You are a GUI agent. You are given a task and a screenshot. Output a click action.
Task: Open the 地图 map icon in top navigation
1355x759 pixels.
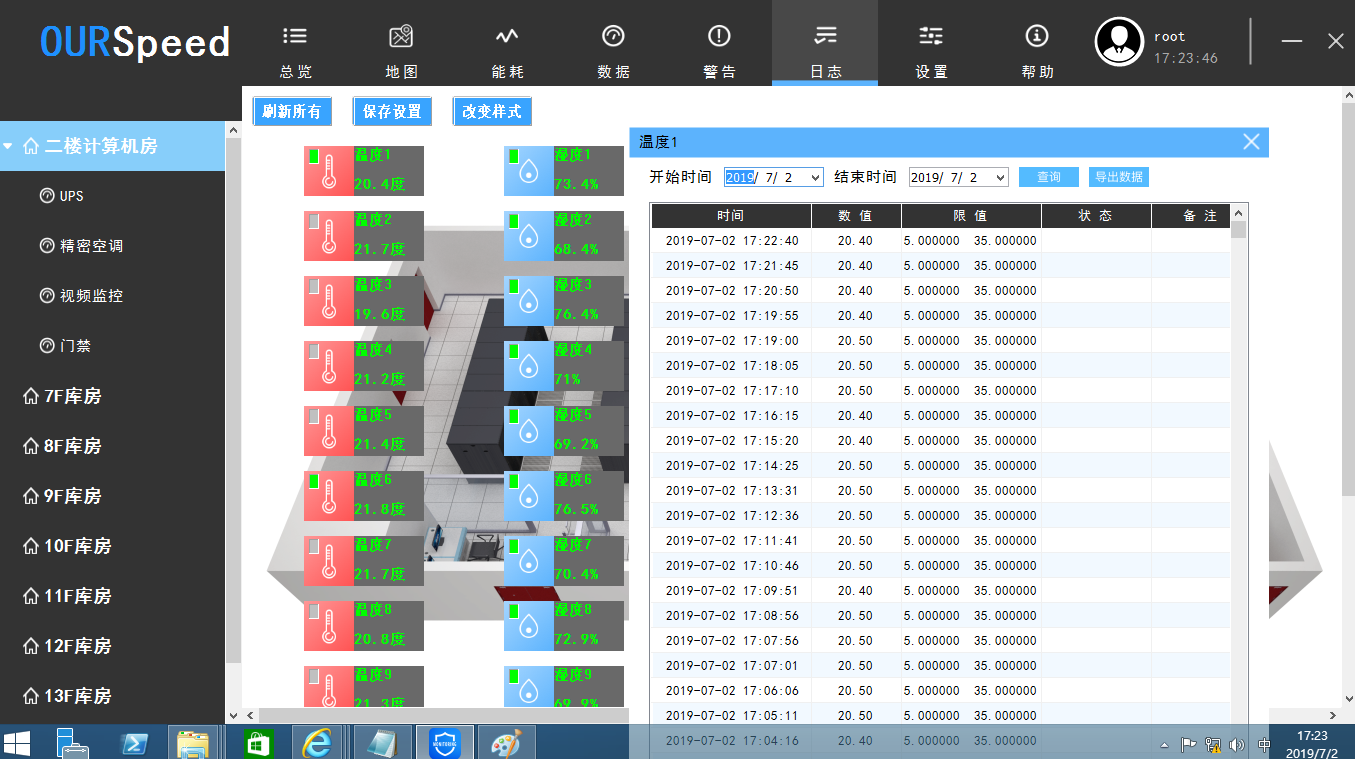pos(401,37)
